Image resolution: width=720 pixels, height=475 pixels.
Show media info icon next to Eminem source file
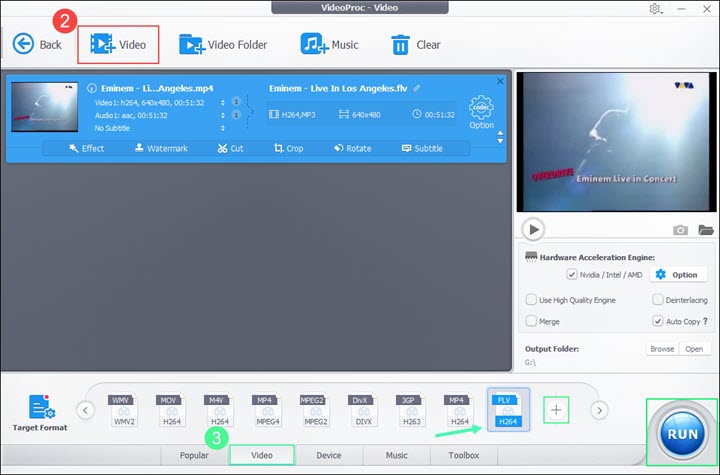(x=92, y=88)
